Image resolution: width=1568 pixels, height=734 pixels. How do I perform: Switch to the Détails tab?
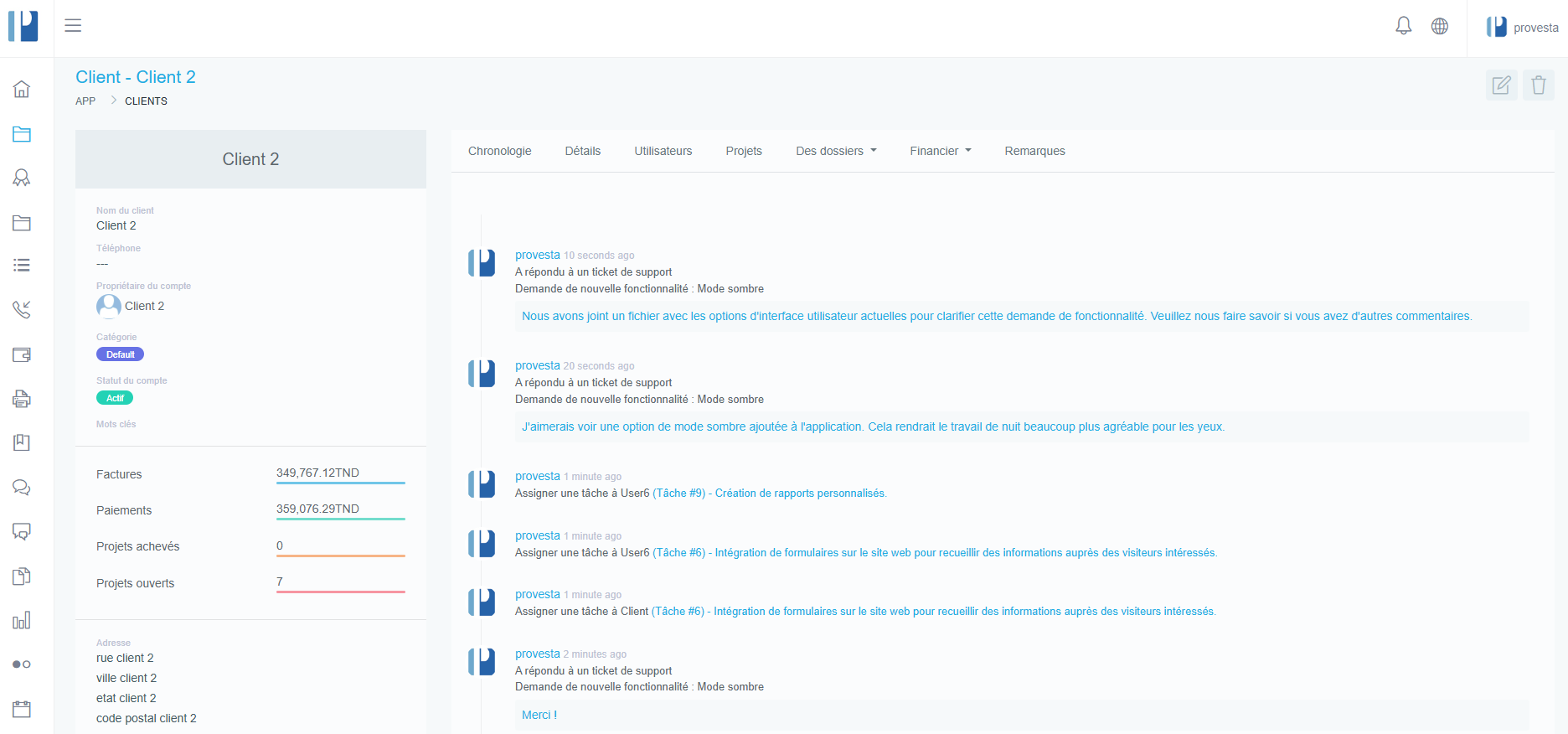click(x=582, y=151)
